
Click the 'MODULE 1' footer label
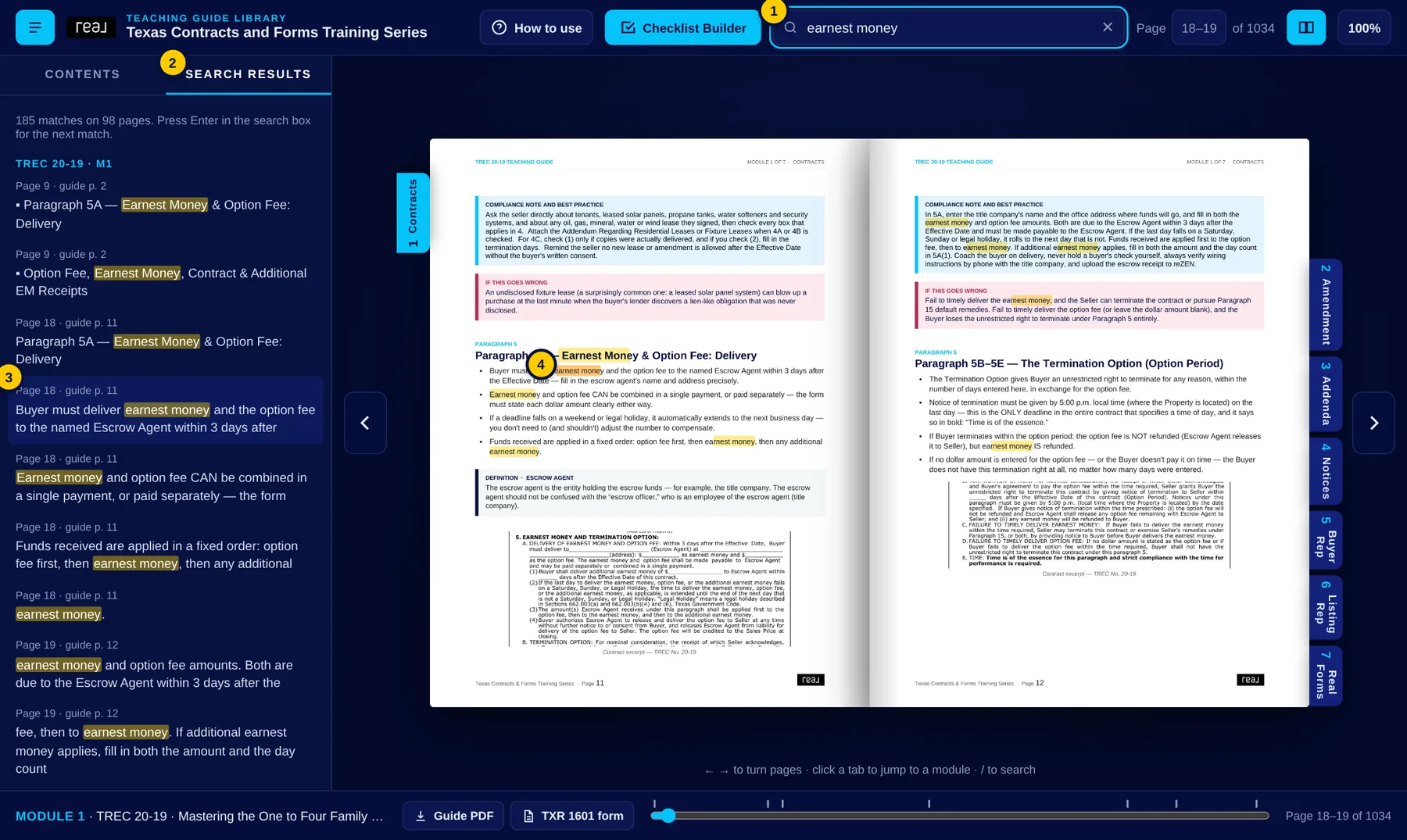coord(50,816)
